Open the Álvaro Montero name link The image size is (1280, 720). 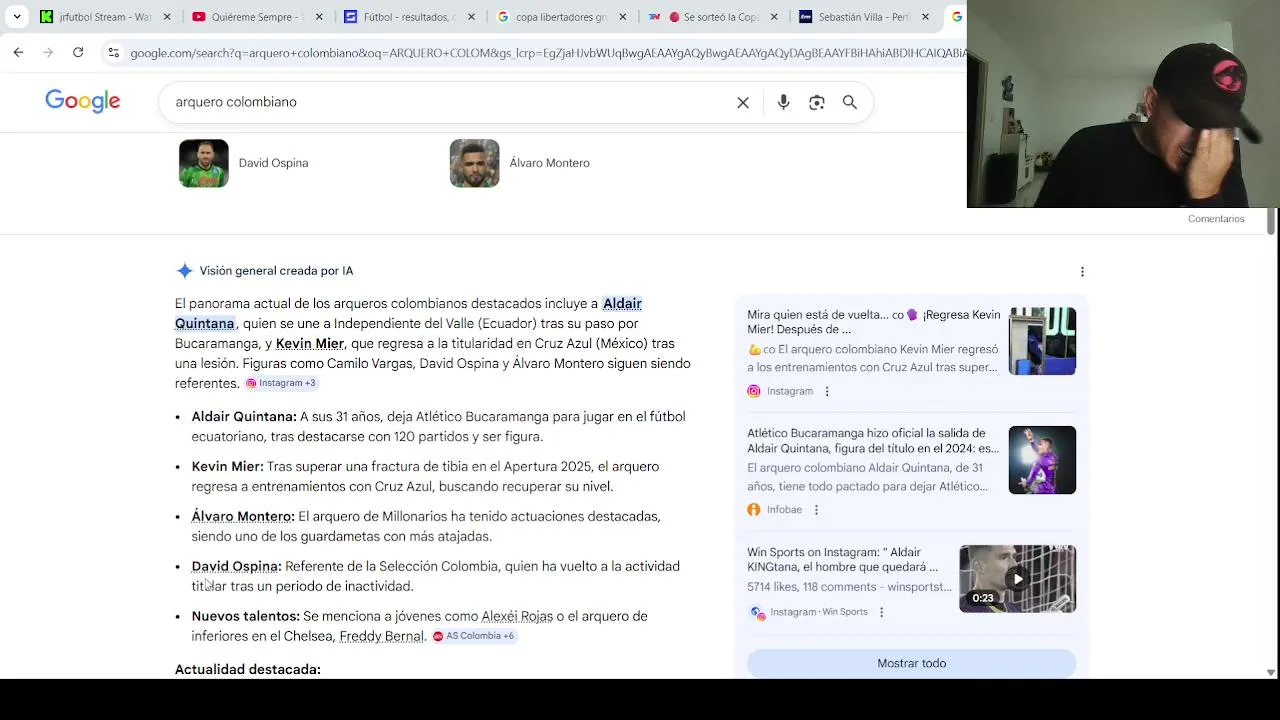[549, 163]
